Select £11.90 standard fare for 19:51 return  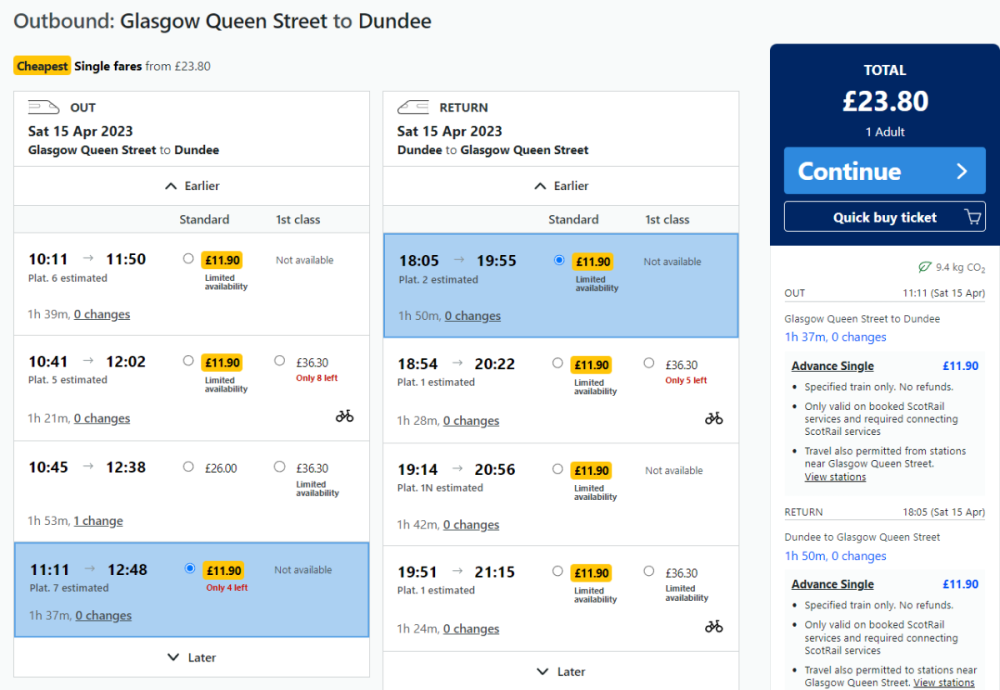click(x=557, y=571)
